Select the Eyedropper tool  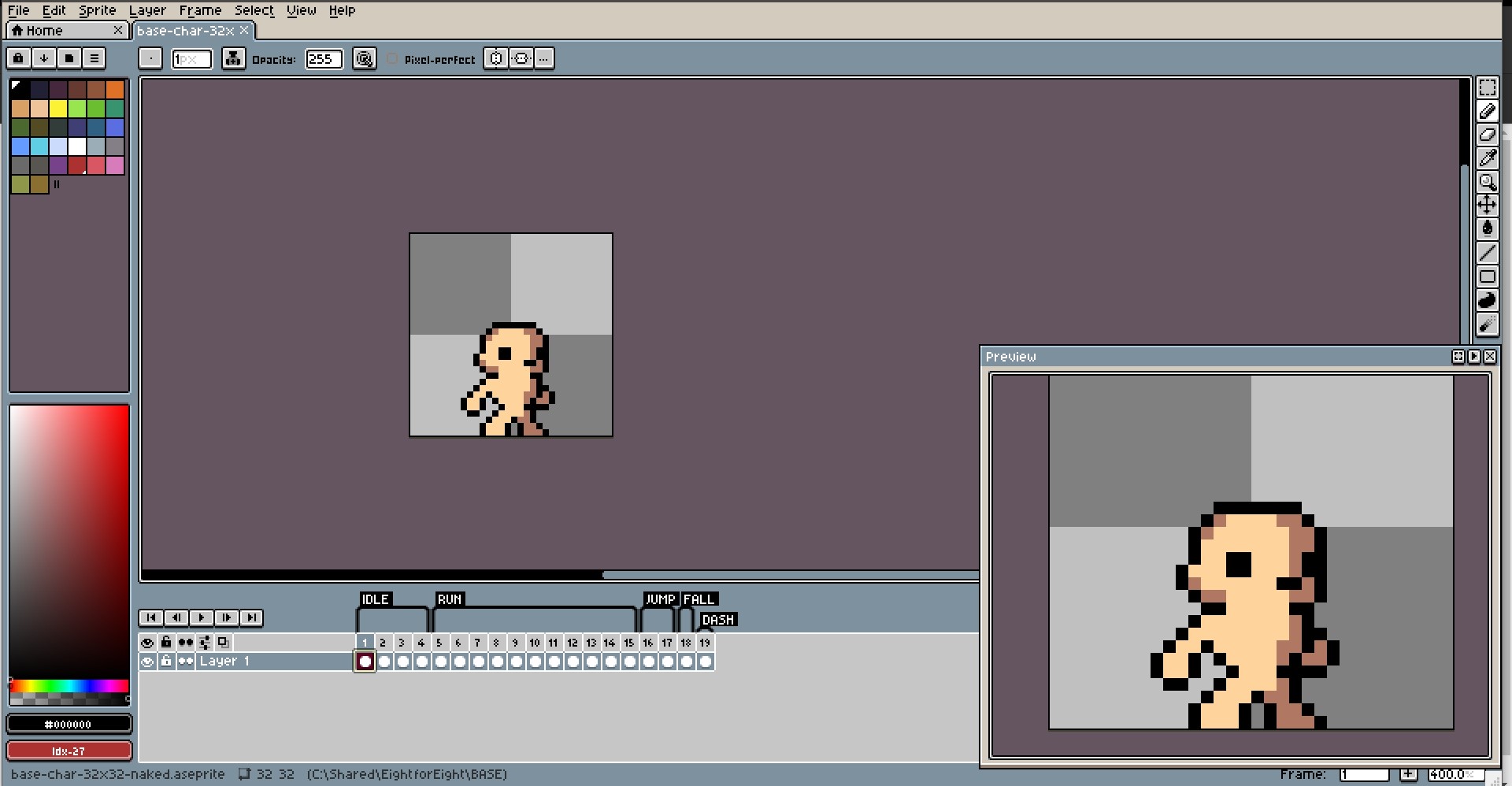(x=1487, y=158)
